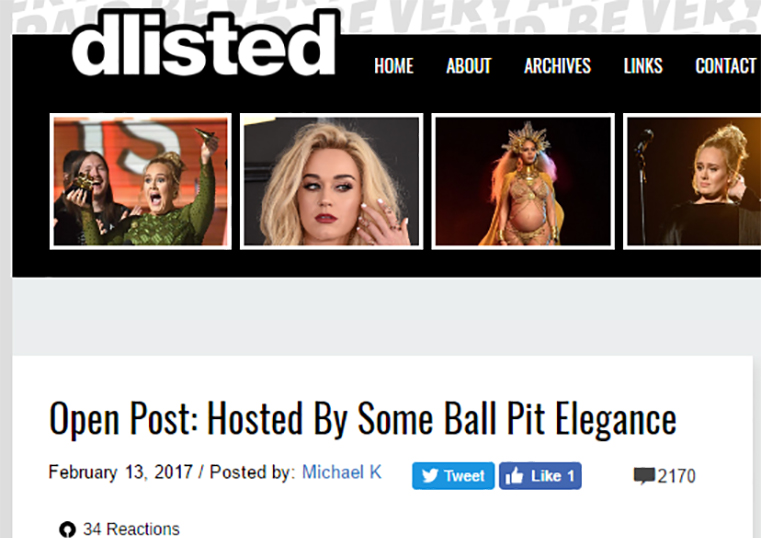Open the ARCHIVES menu item
Viewport: 761px width, 538px height.
[x=557, y=66]
